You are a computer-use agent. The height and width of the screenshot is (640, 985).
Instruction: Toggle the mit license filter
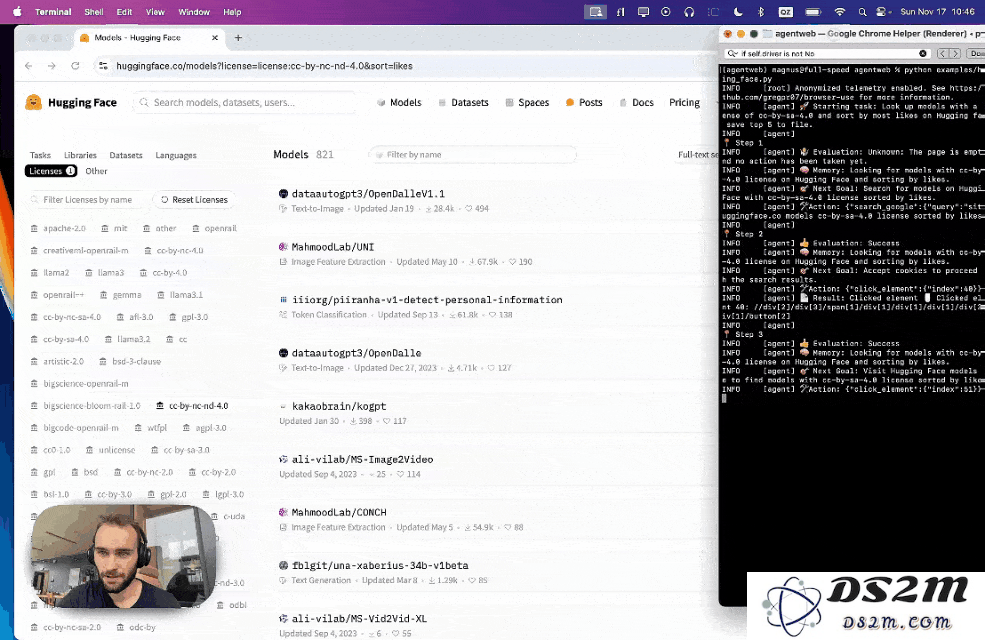(x=114, y=229)
